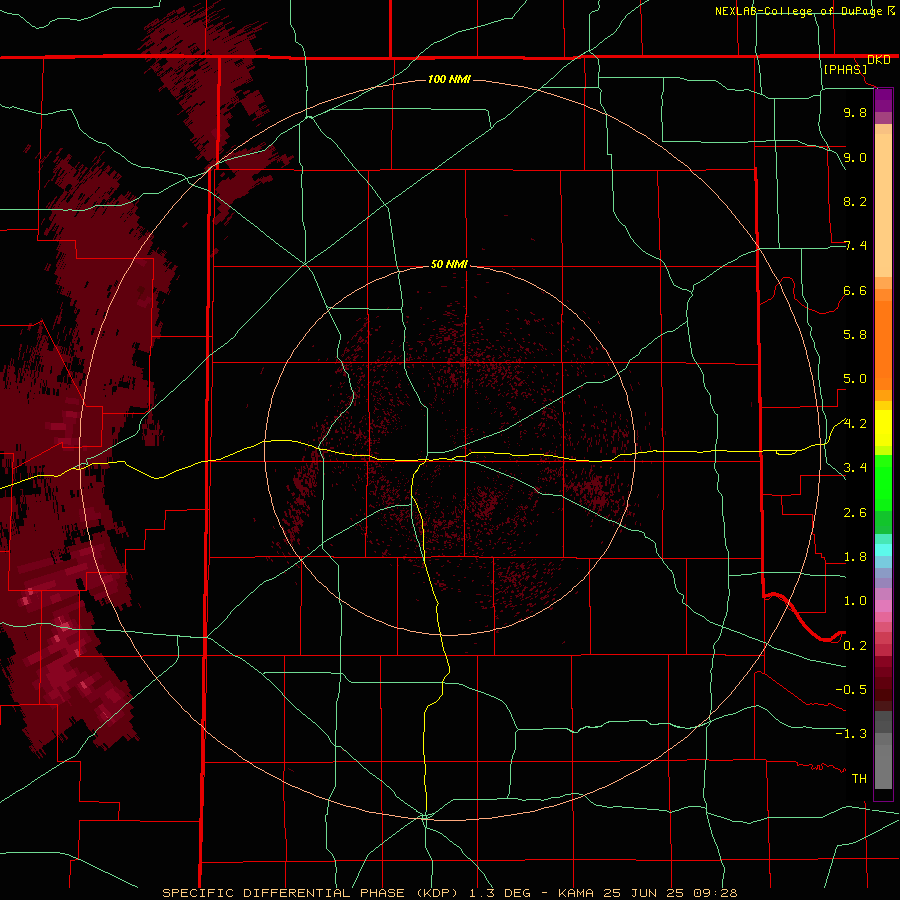The width and height of the screenshot is (900, 900).
Task: Click the [PHAS] legend heading
Action: (x=845, y=70)
